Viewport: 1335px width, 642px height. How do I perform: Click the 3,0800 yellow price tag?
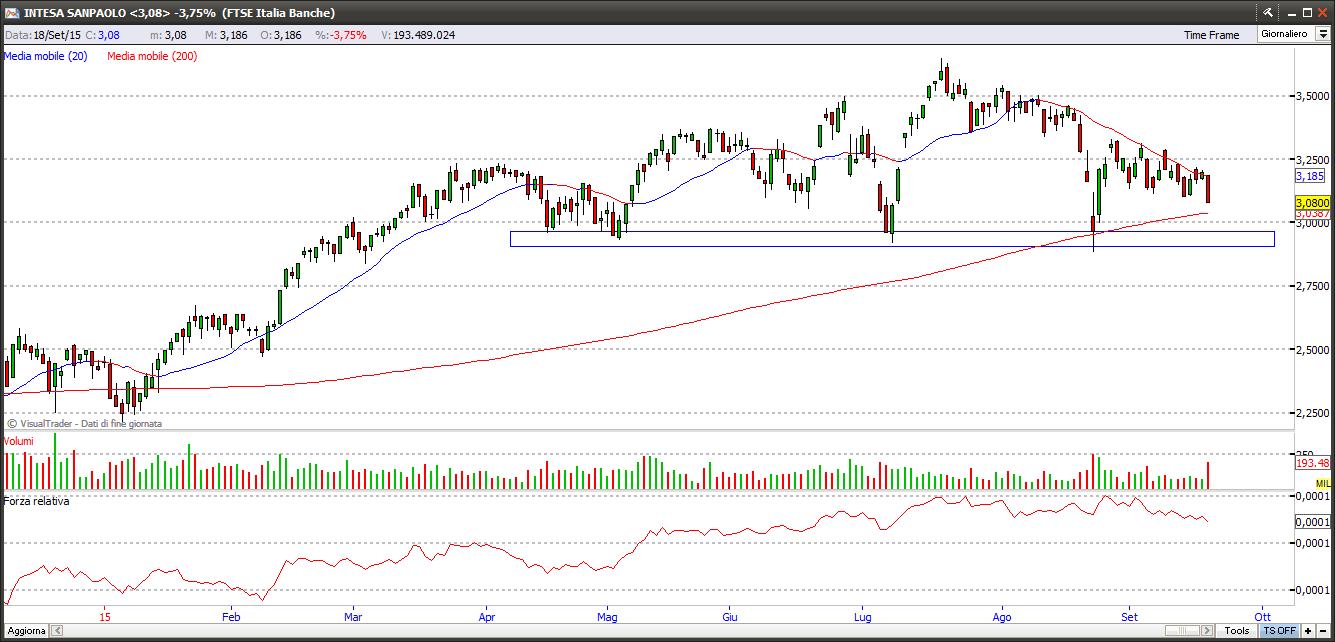click(1312, 202)
